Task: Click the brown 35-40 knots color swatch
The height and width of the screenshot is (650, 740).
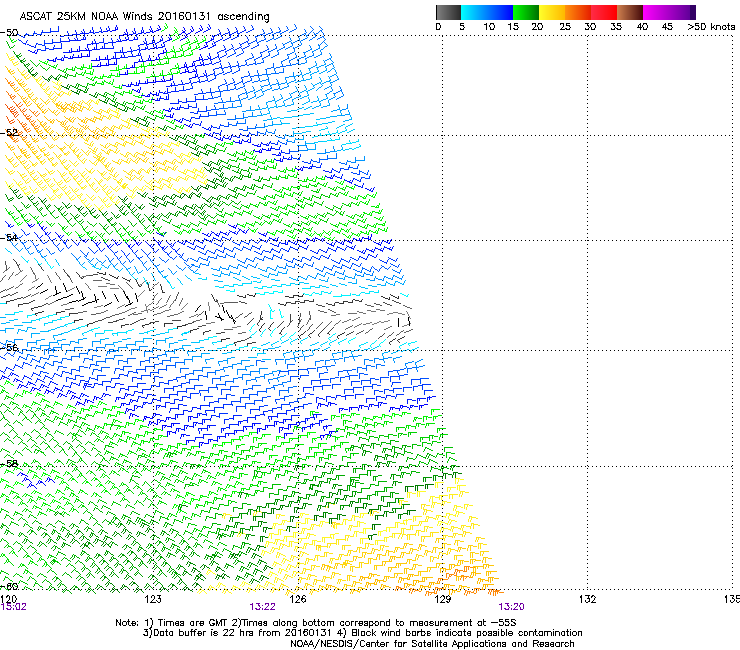Action: pos(630,12)
